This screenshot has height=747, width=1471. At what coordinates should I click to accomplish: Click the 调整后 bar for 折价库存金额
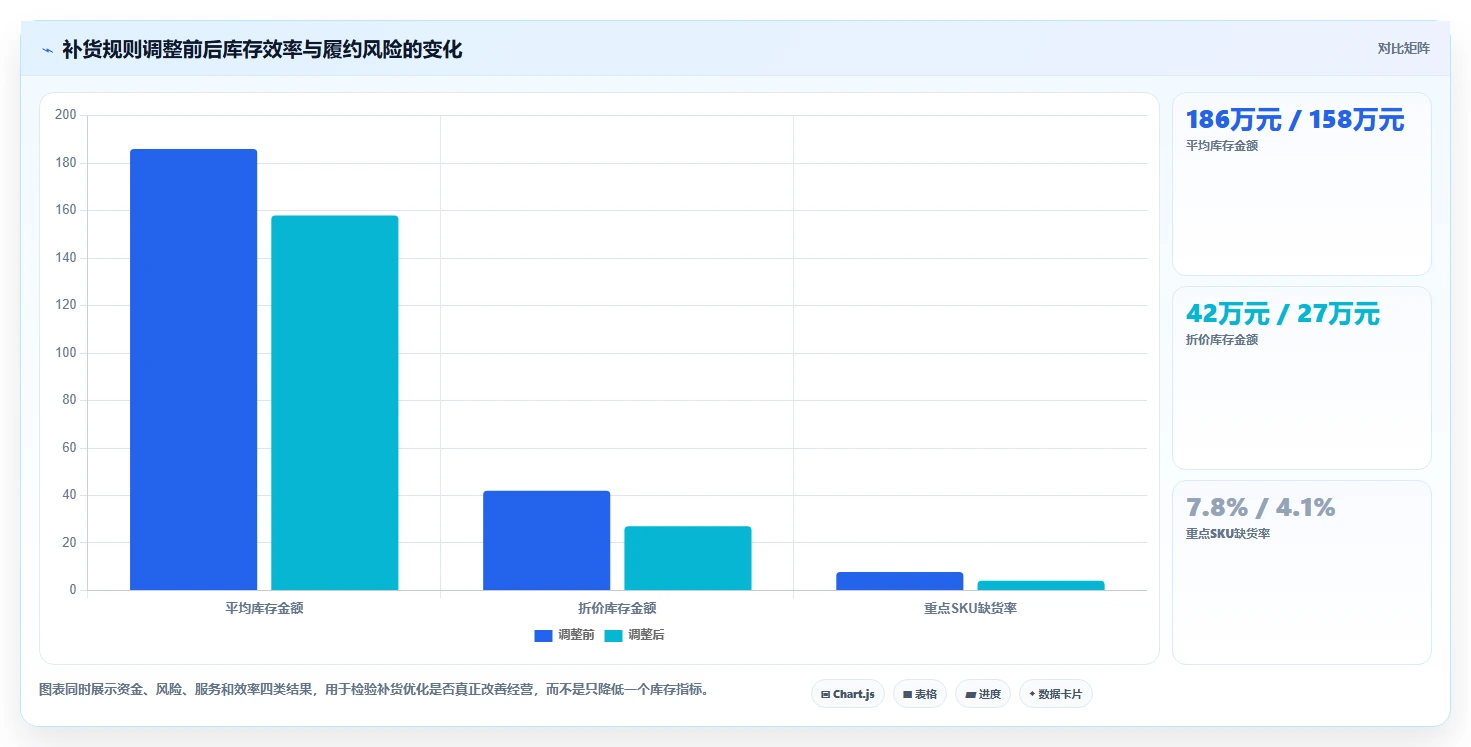point(687,558)
